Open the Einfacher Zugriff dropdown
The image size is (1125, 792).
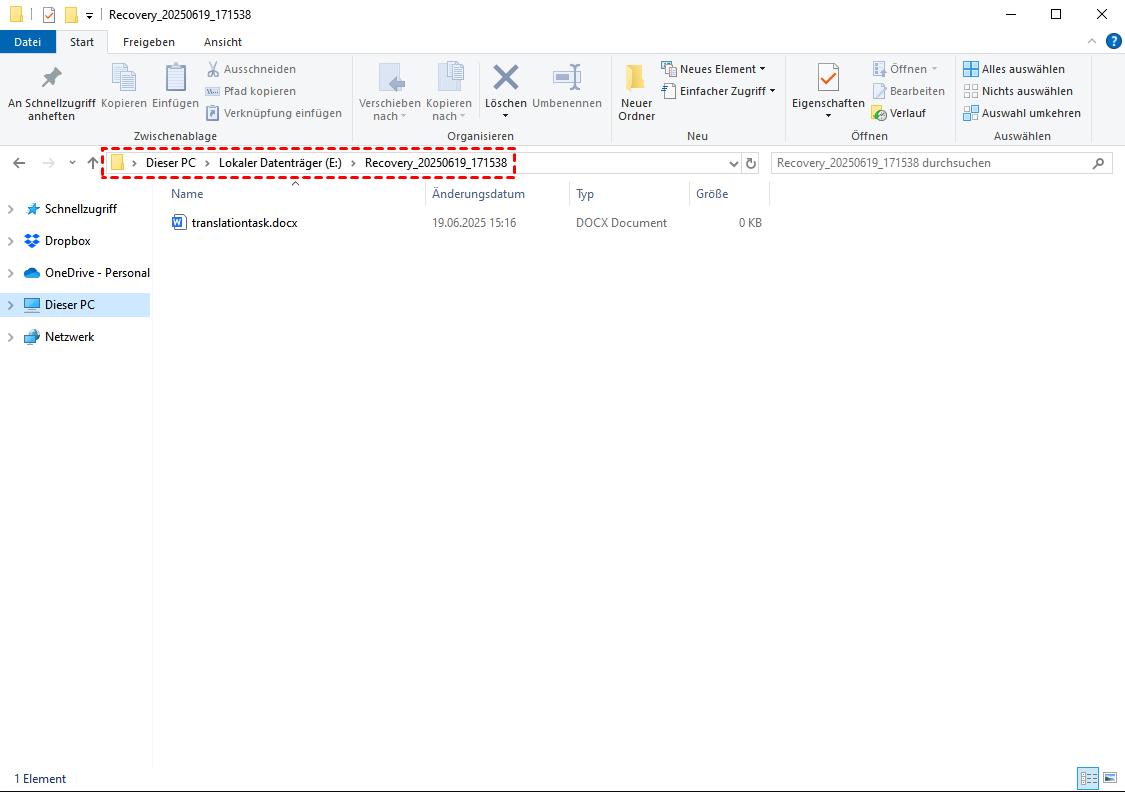point(718,91)
